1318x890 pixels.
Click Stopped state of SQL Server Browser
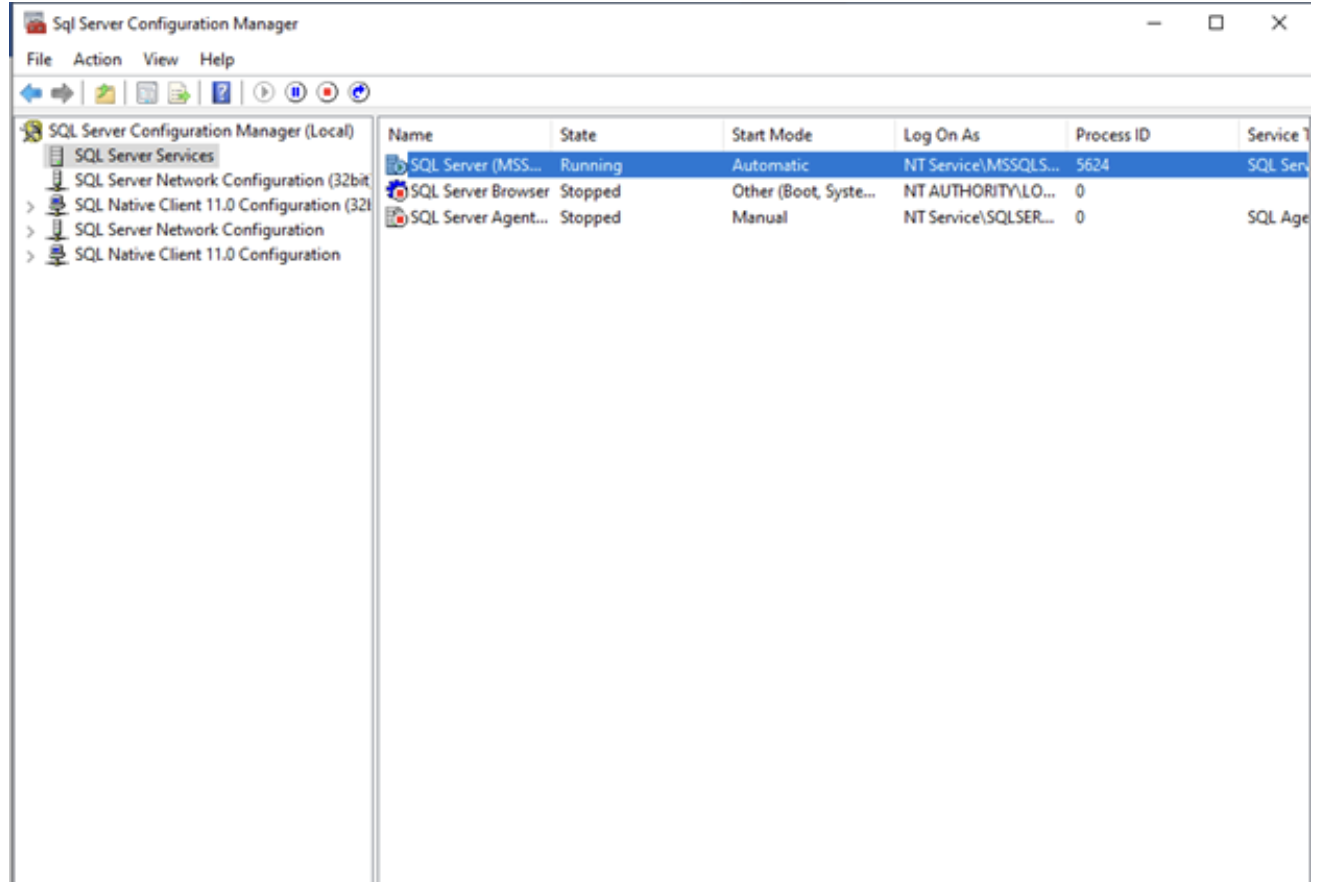click(x=590, y=191)
